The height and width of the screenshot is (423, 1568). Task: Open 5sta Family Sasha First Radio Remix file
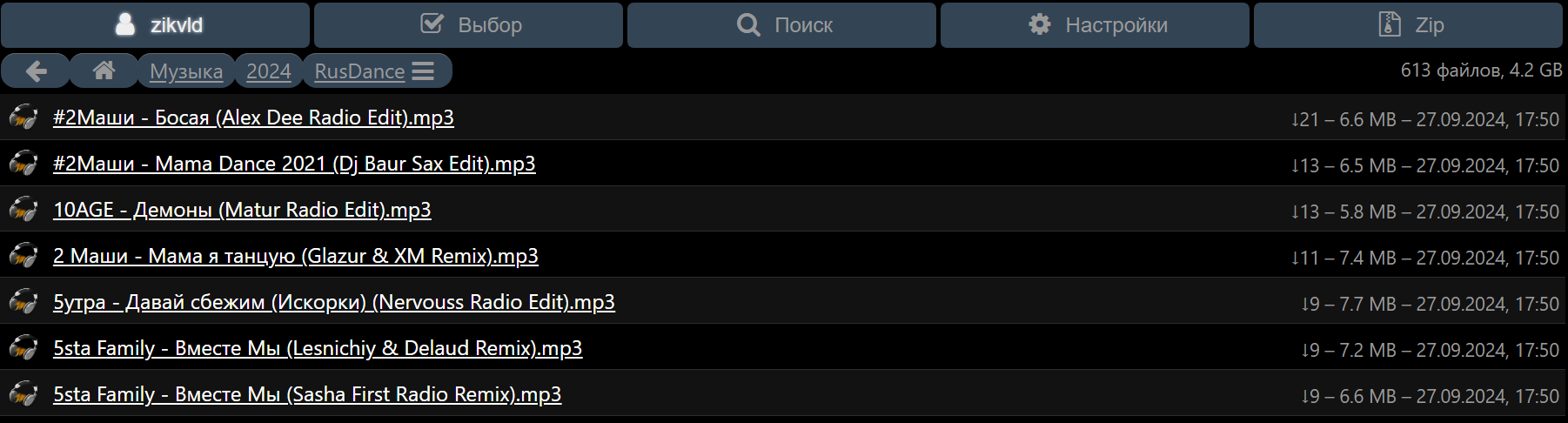coord(307,394)
